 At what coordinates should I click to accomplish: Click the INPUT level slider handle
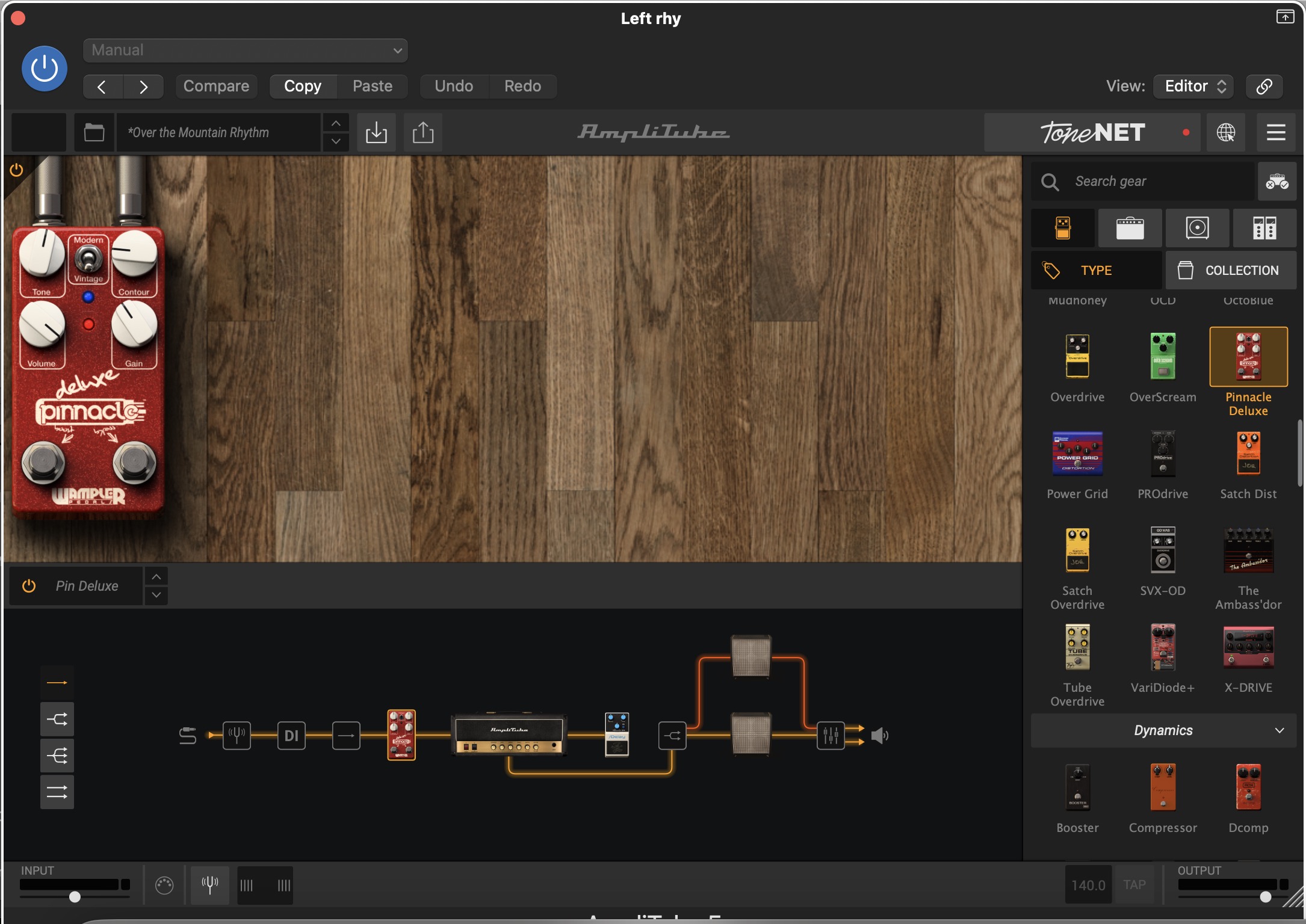(75, 897)
